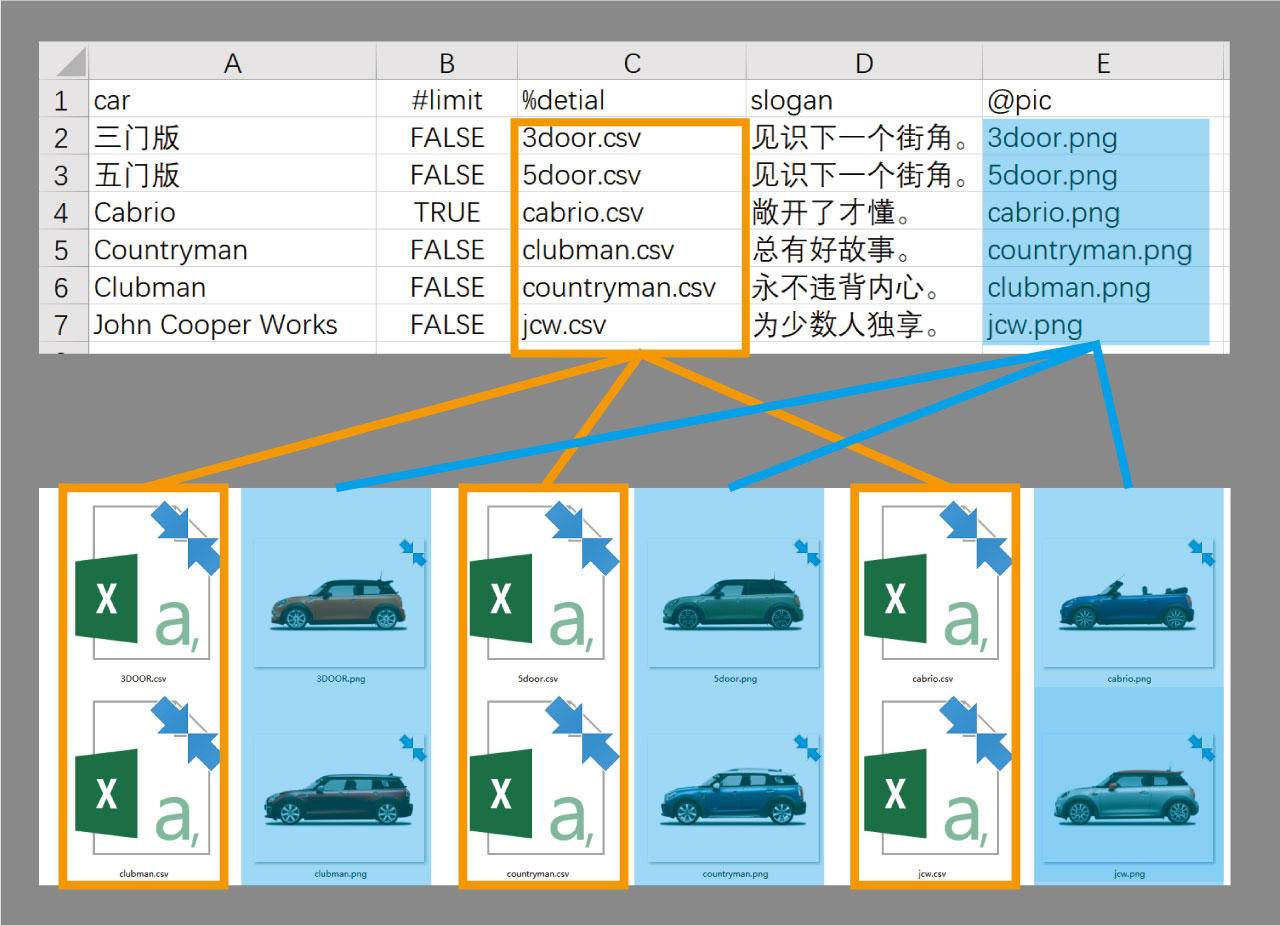Screen dimensions: 1280x925
Task: Select the countryman.png spreadsheet cell
Action: [1103, 249]
